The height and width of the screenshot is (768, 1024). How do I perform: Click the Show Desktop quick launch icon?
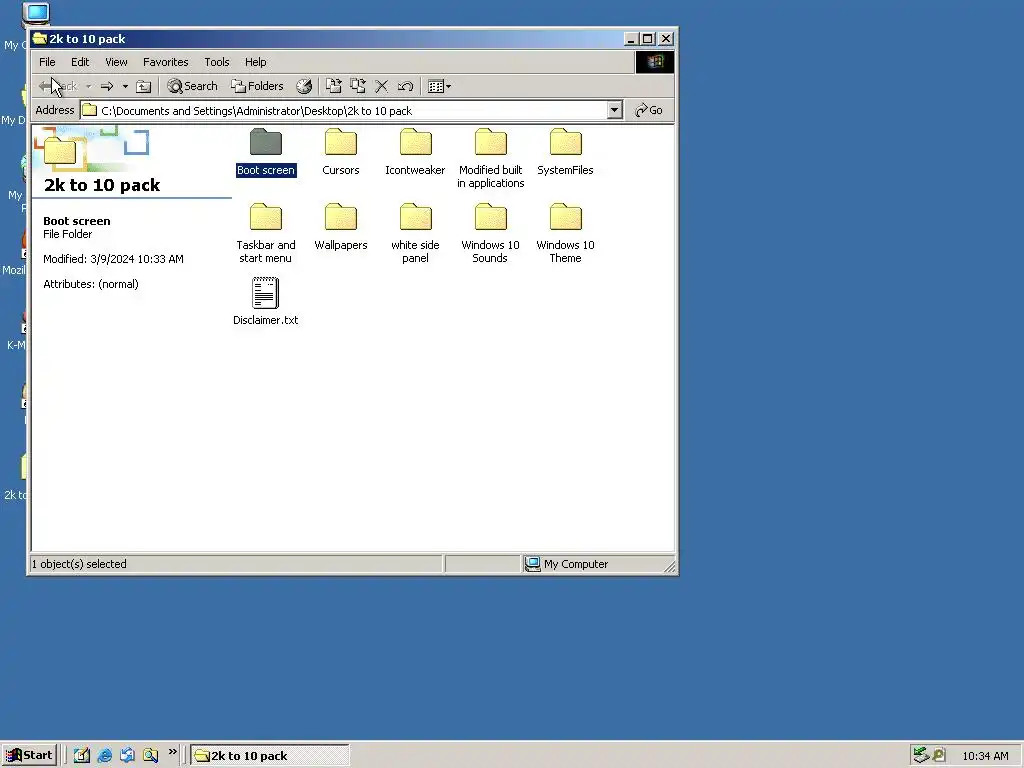click(82, 756)
